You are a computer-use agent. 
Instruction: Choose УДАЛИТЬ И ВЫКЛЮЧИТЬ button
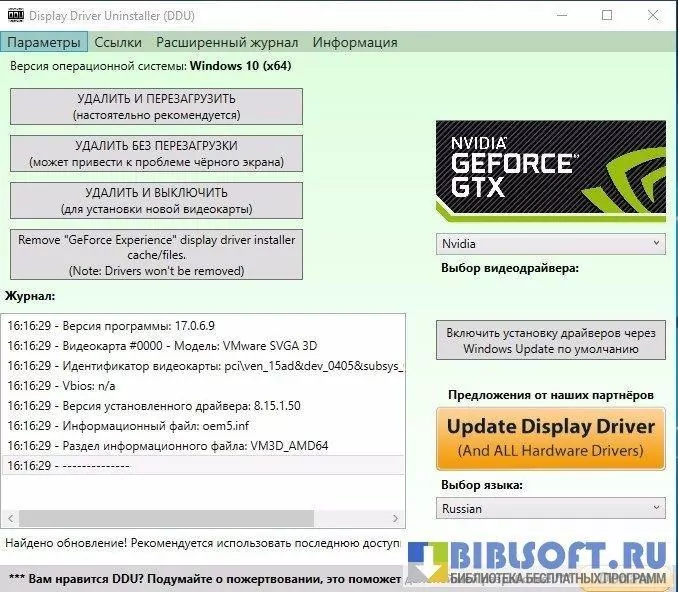156,200
